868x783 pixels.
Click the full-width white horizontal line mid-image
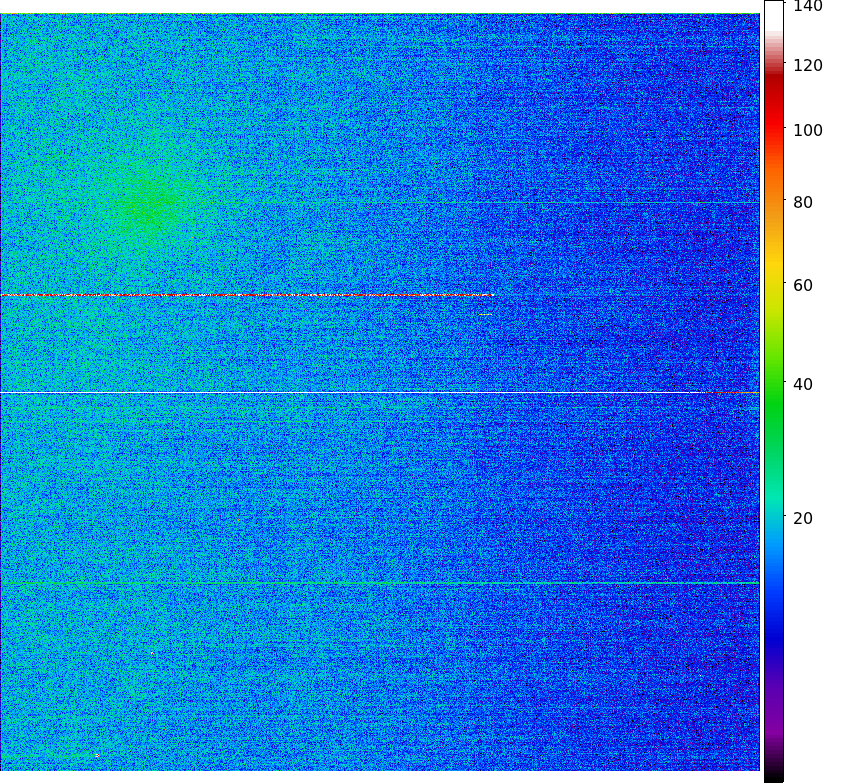380,393
